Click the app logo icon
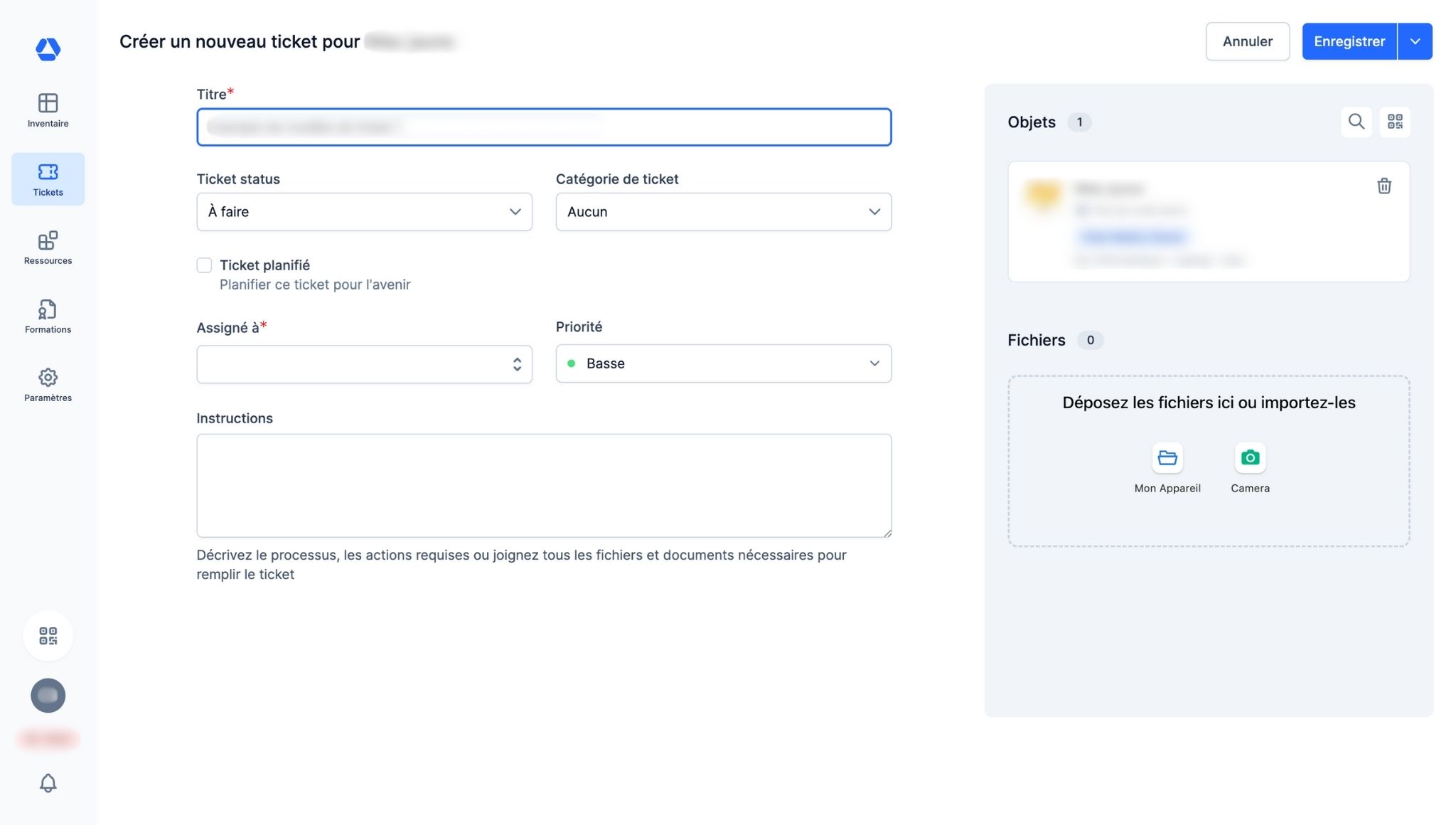 coord(48,49)
